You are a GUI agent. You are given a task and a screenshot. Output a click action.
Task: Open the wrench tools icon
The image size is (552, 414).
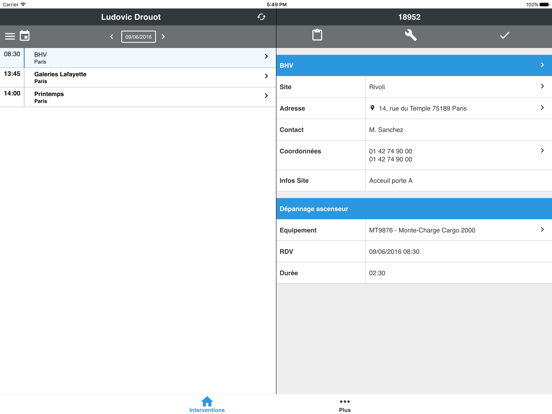[x=410, y=35]
